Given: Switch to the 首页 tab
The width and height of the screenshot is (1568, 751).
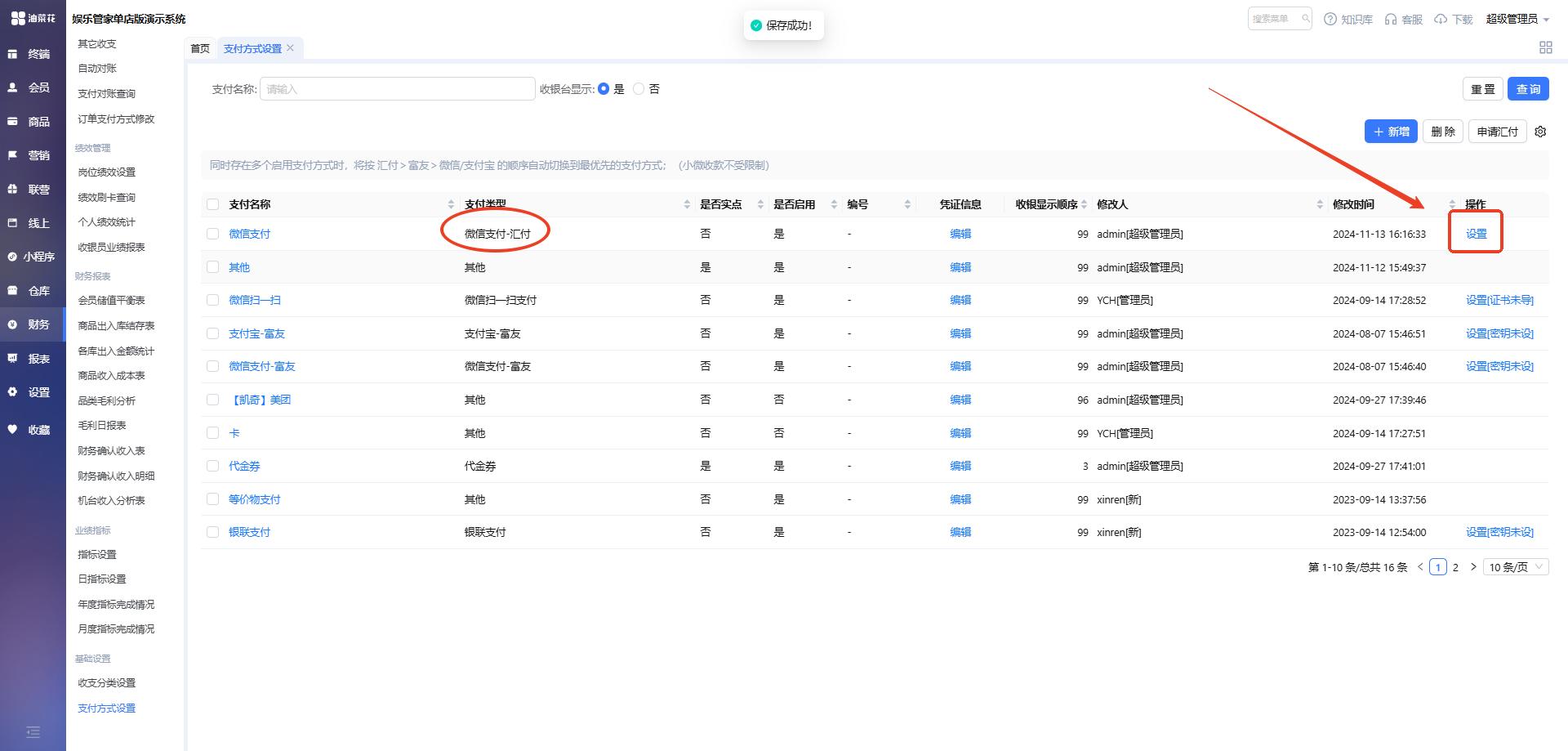Looking at the screenshot, I should pos(200,48).
